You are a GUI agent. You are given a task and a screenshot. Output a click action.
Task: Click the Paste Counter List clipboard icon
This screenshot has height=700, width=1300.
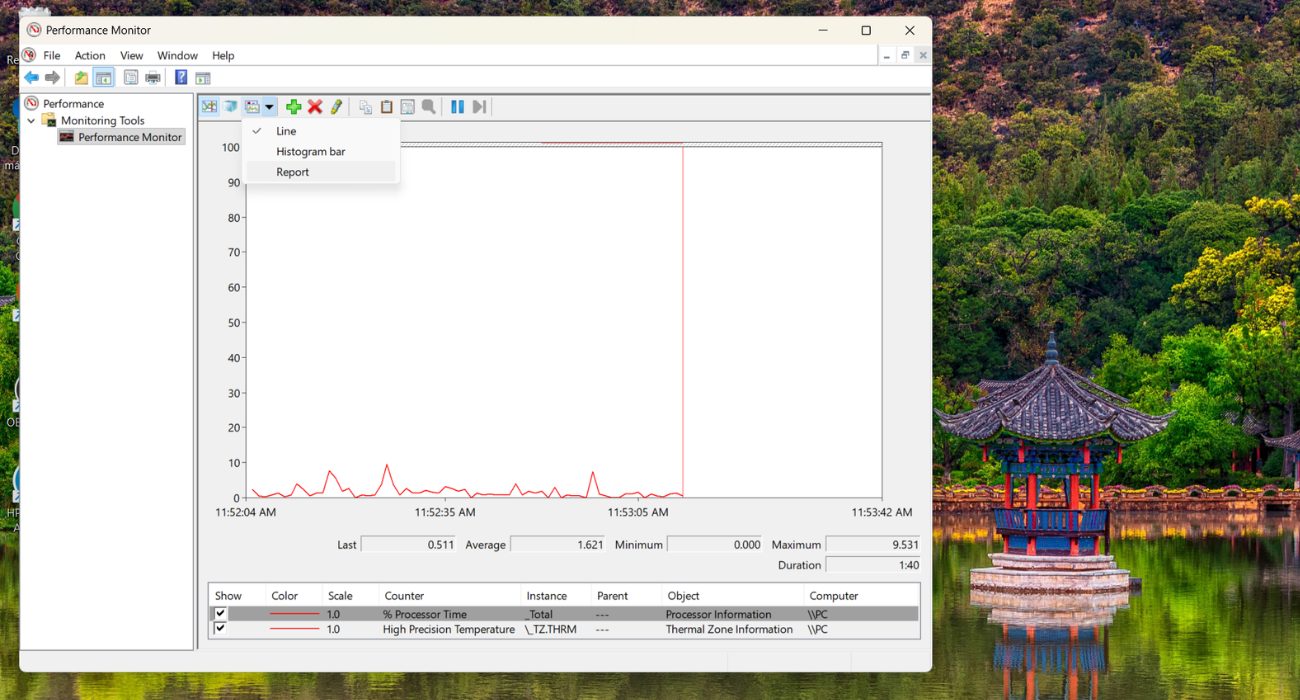(386, 107)
